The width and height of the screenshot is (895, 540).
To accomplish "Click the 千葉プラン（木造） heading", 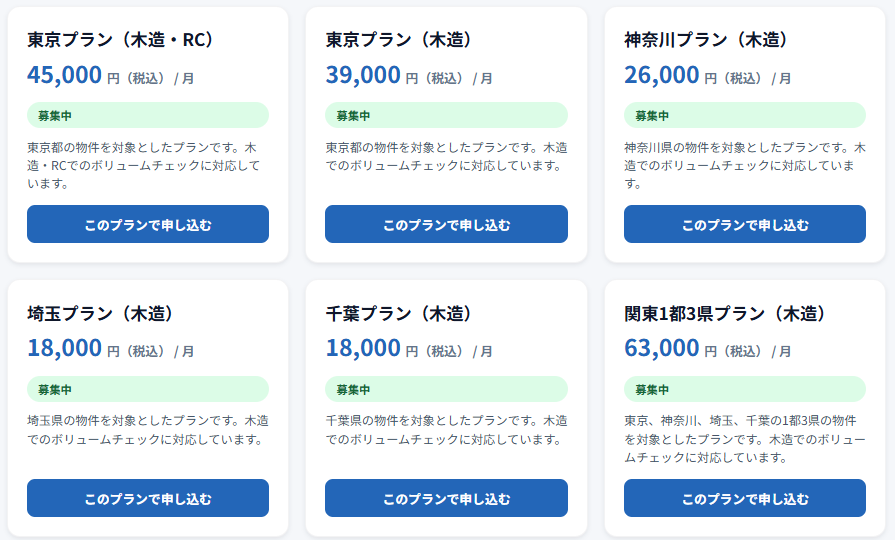I will (400, 313).
